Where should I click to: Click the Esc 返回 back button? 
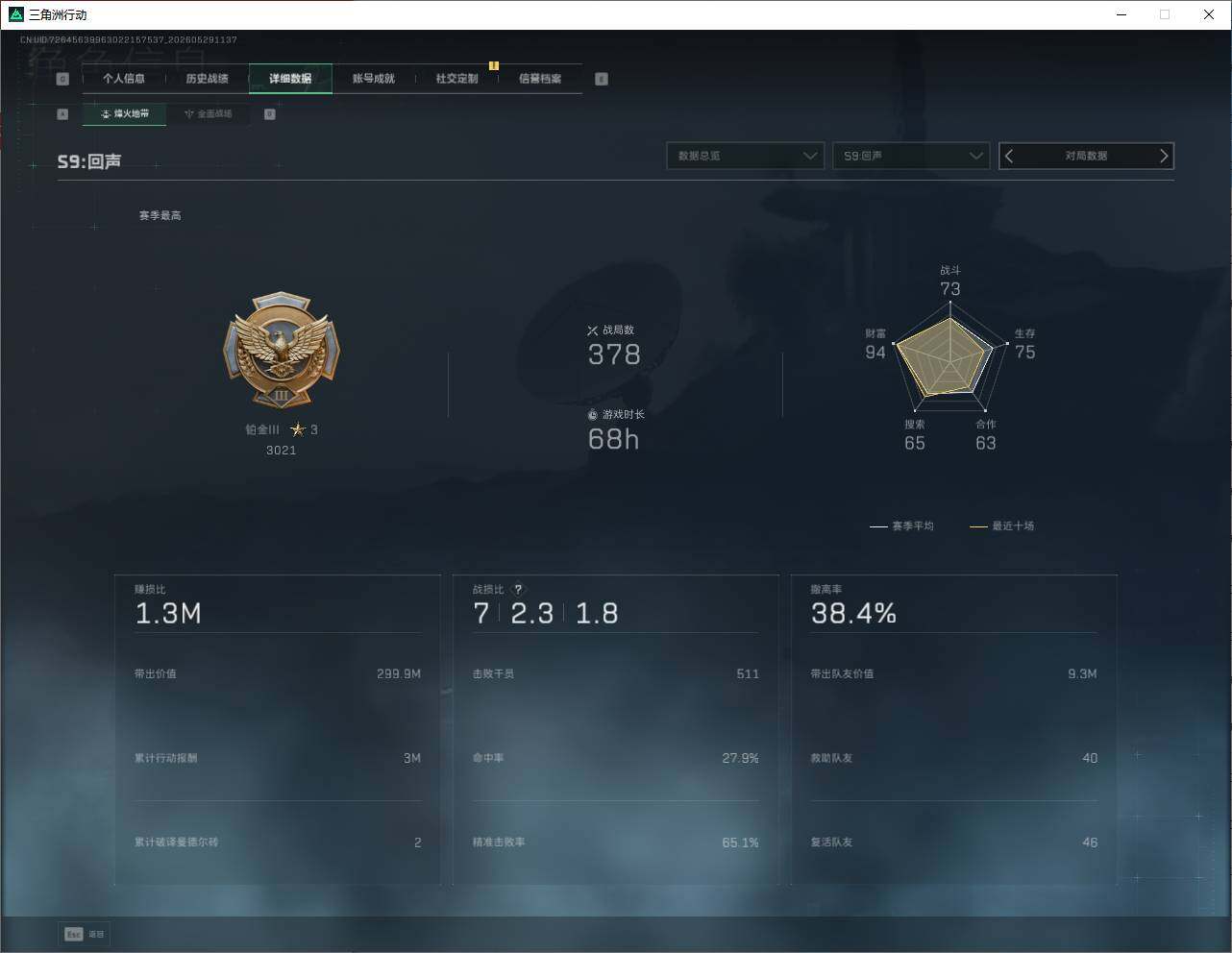pos(85,934)
